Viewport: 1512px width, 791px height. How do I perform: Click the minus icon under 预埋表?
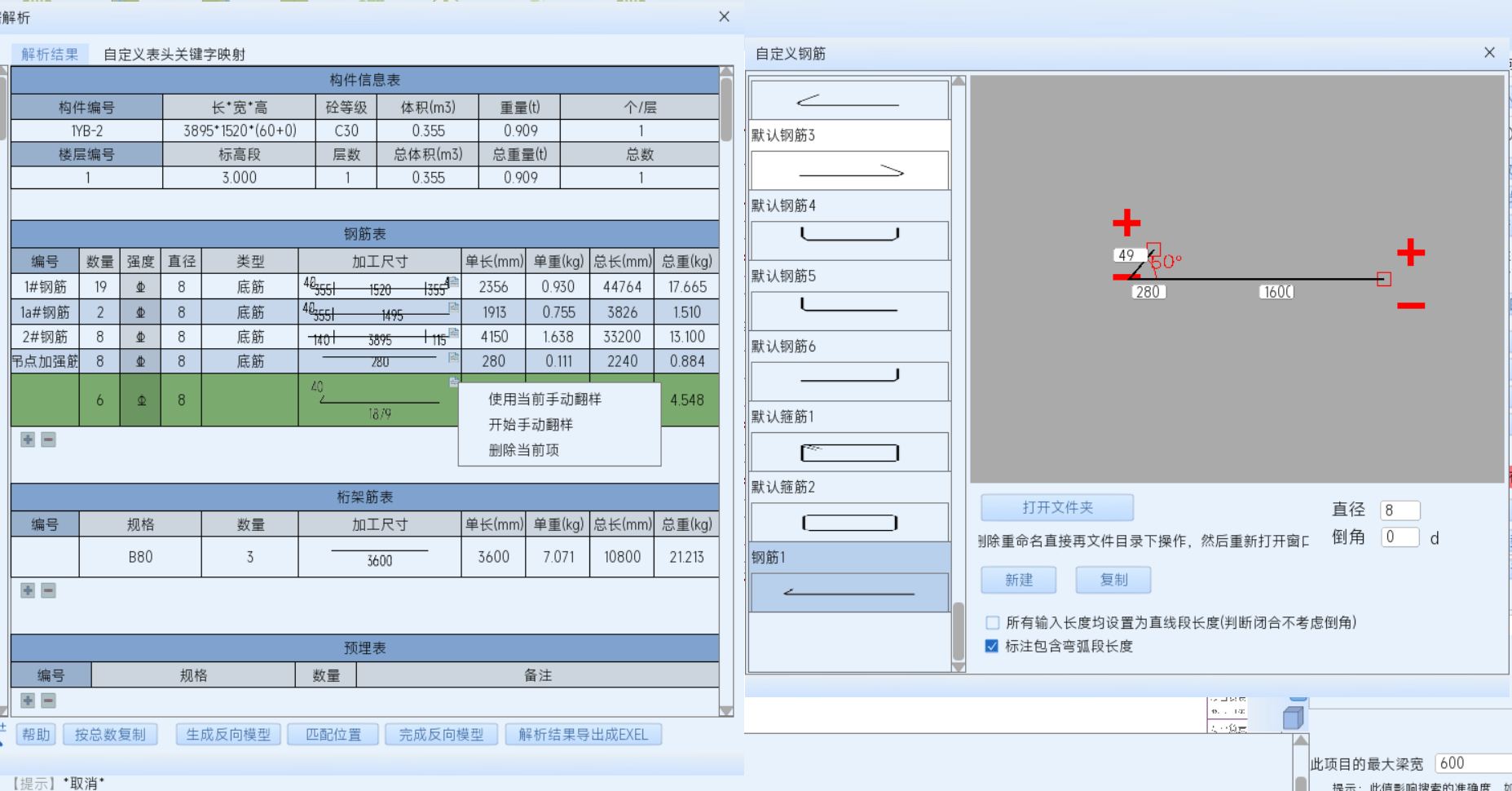pos(49,700)
